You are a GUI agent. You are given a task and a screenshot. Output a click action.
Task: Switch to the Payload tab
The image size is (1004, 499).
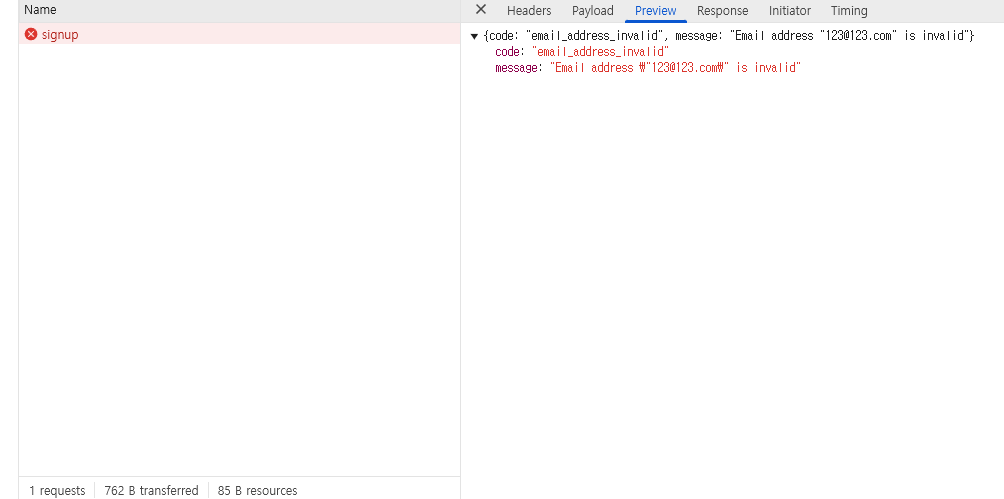(593, 11)
